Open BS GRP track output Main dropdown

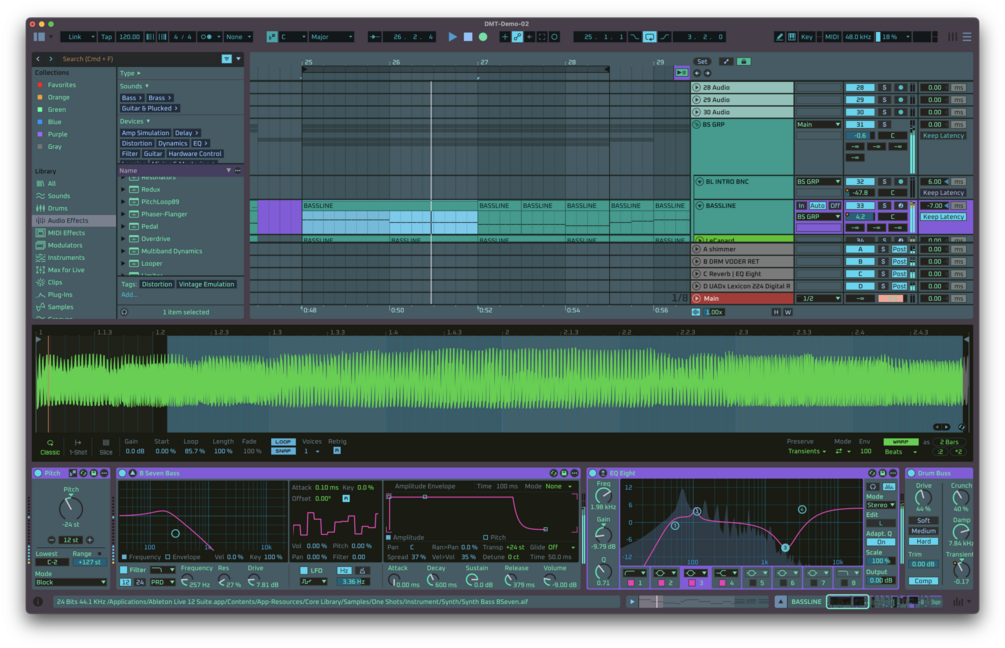coord(818,125)
